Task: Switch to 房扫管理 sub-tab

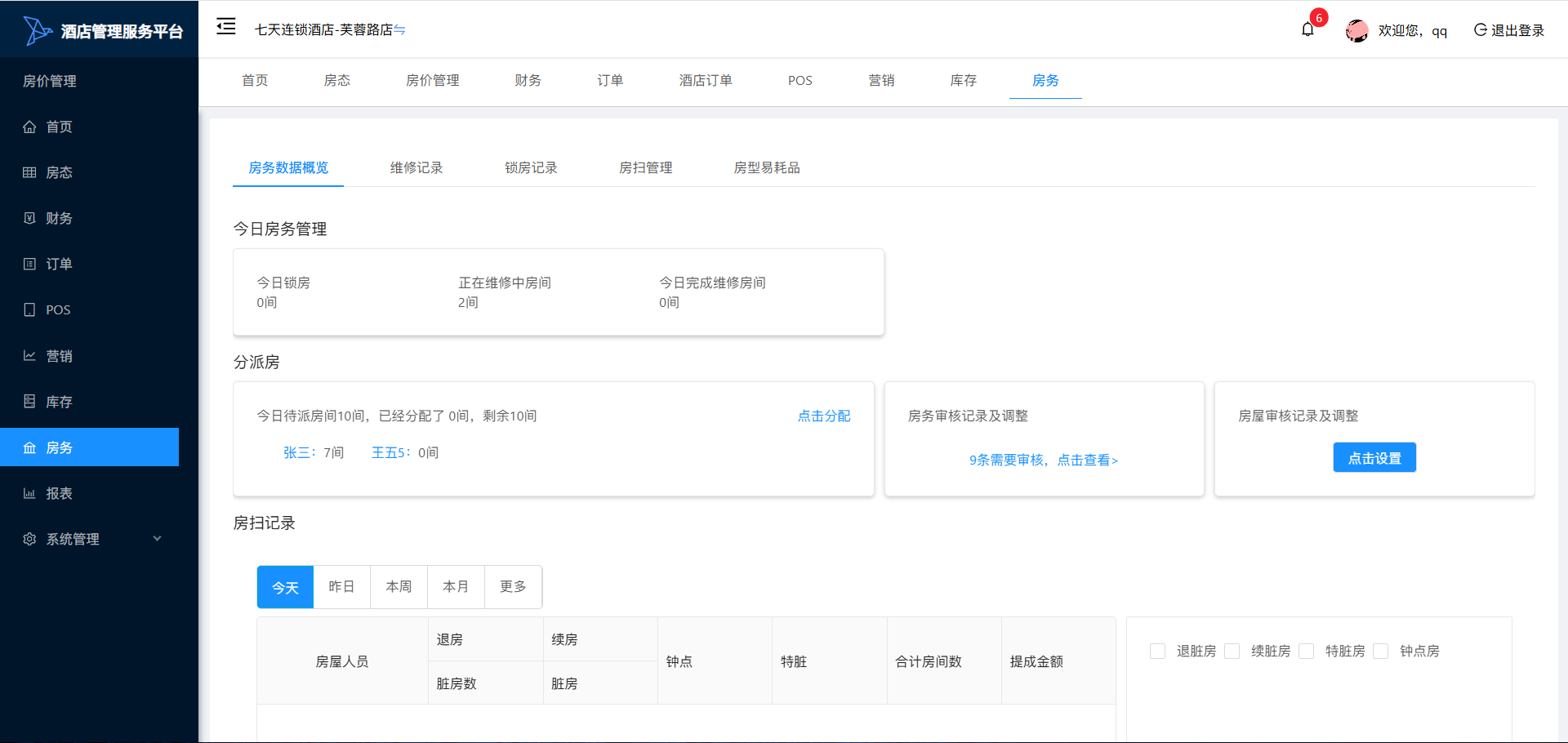Action: (x=645, y=167)
